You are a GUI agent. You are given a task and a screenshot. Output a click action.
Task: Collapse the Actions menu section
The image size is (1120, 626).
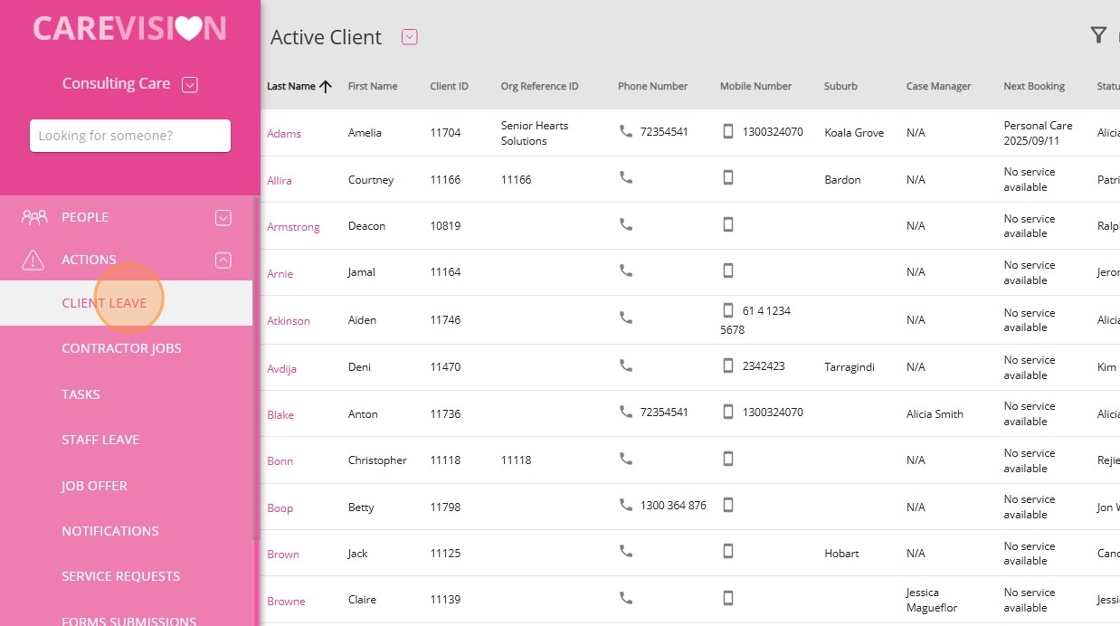click(x=223, y=260)
